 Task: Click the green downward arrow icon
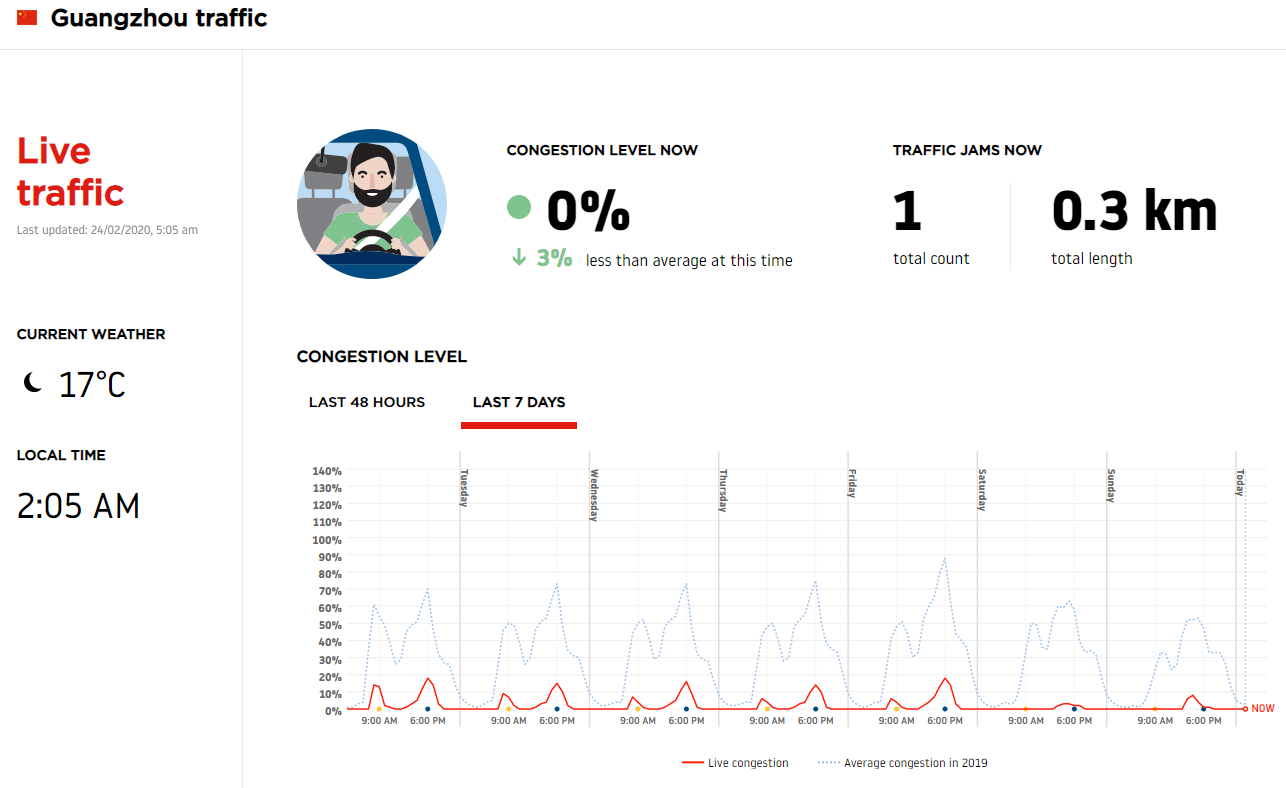(x=519, y=258)
